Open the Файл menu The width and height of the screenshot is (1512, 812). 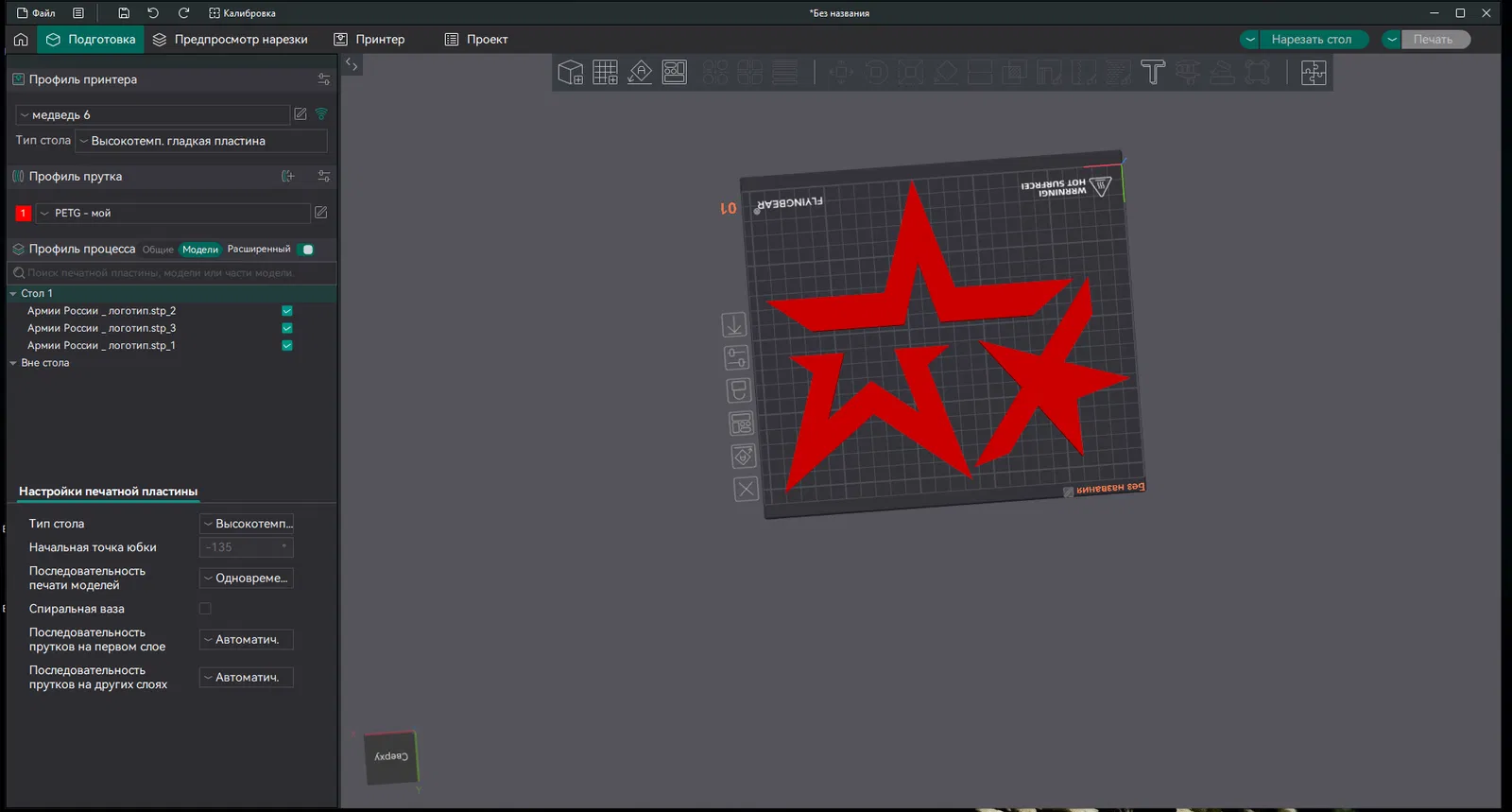37,13
